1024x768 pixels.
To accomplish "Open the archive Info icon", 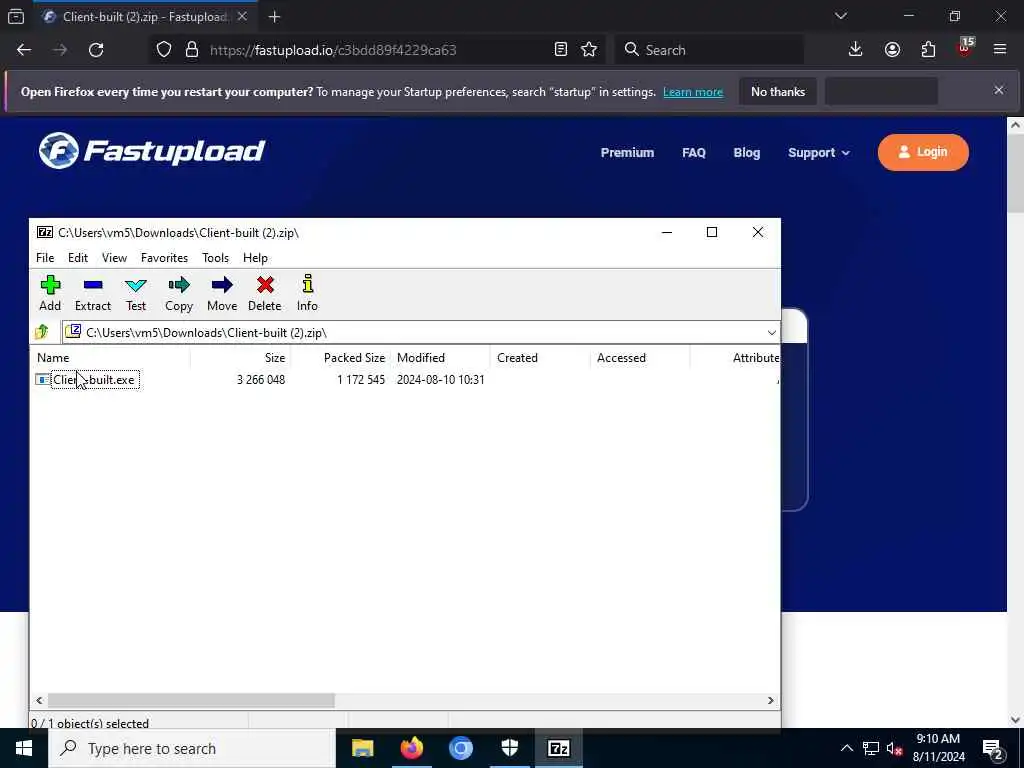I will click(307, 293).
